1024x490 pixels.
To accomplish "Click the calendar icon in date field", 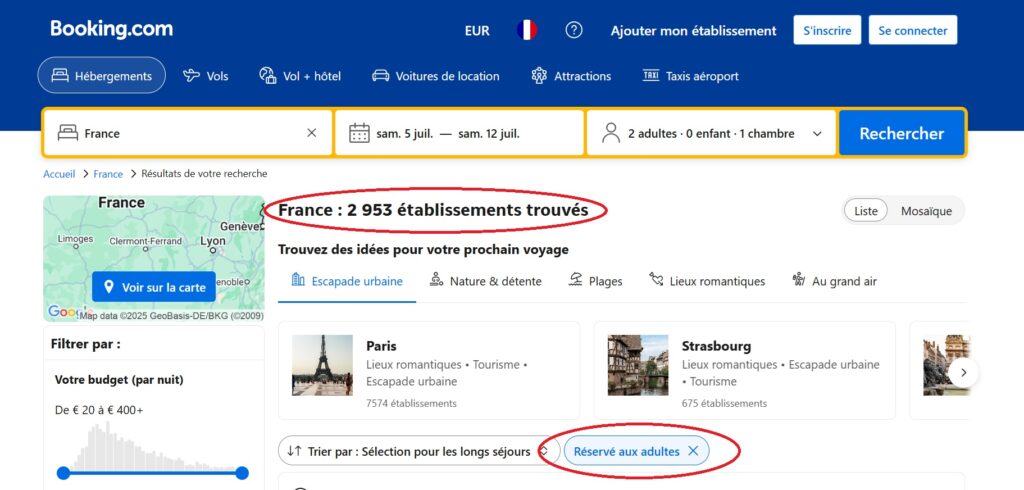I will [359, 133].
